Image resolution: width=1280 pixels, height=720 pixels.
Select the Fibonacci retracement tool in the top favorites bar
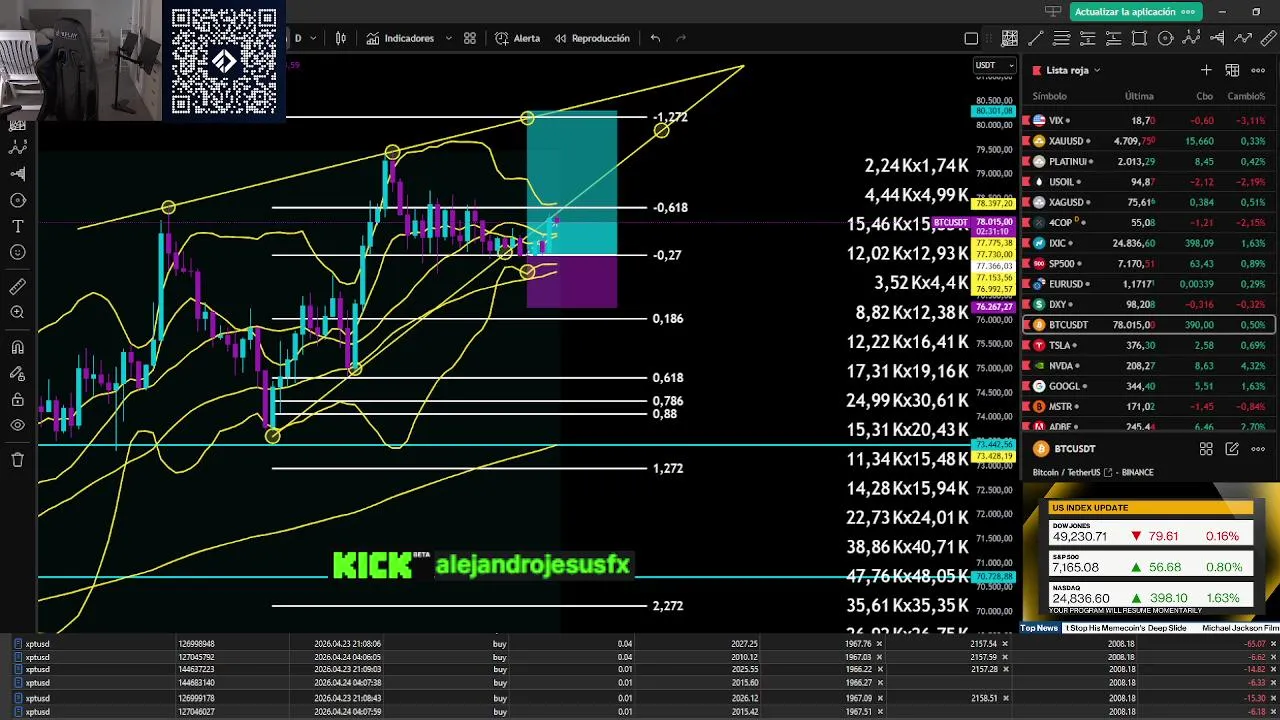1061,39
